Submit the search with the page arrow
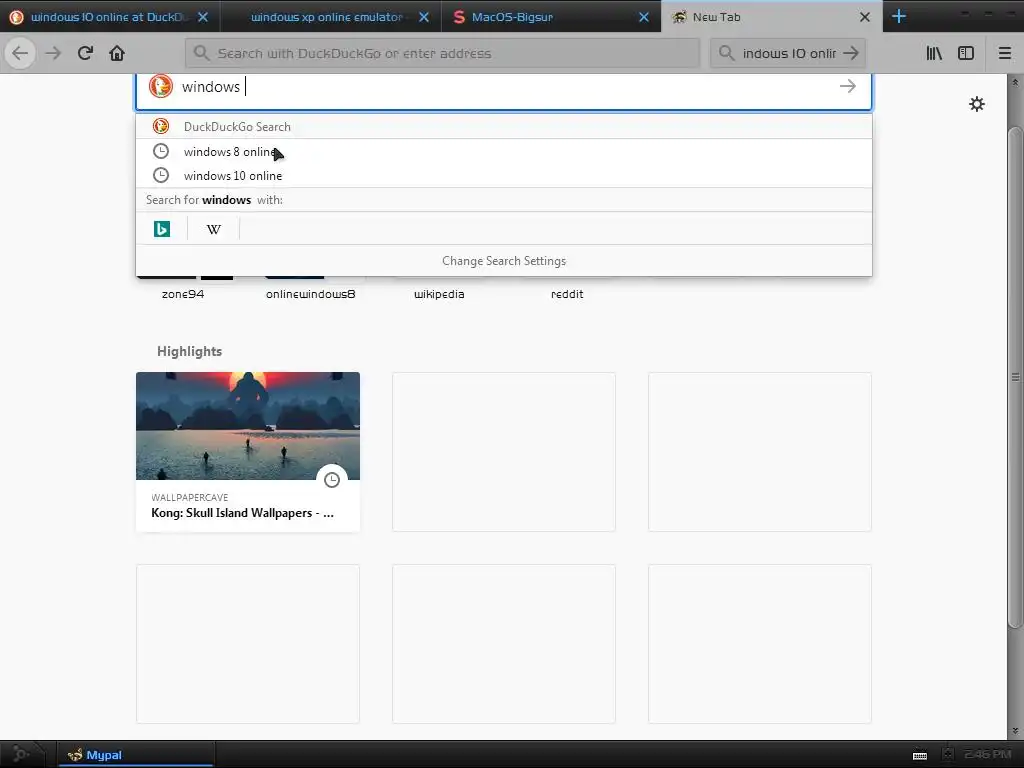Image resolution: width=1024 pixels, height=768 pixels. click(x=848, y=86)
